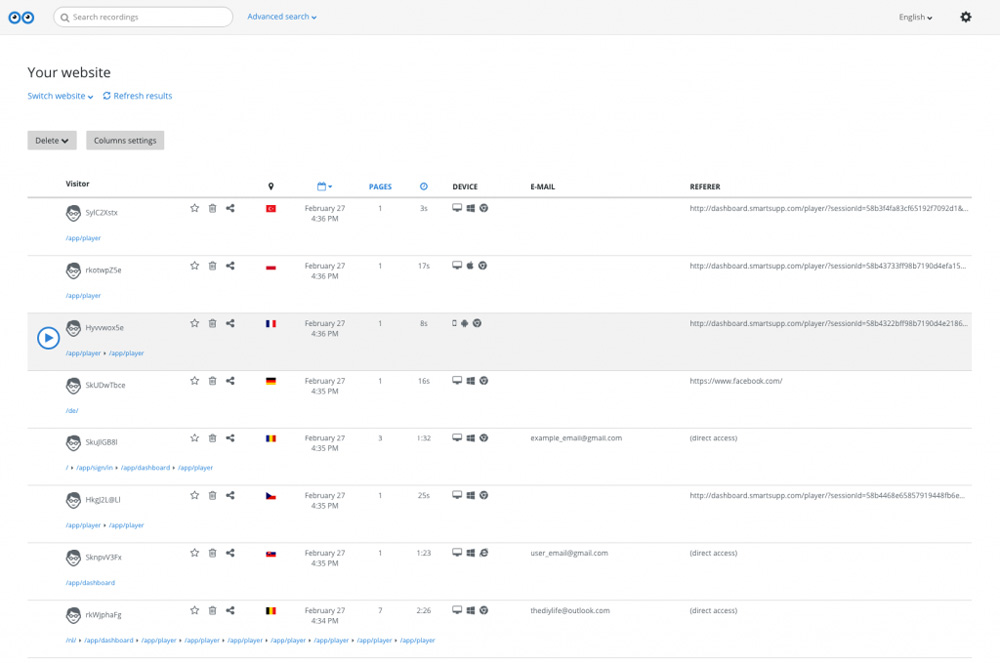The width and height of the screenshot is (1000, 663).
Task: Click the rkotwpZ5e visitor avatar
Action: click(x=73, y=271)
